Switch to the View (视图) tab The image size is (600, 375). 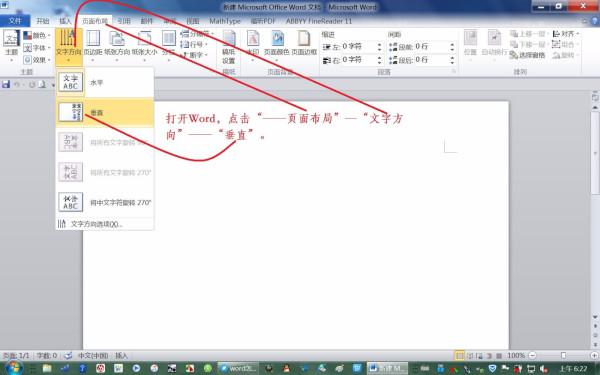point(192,21)
